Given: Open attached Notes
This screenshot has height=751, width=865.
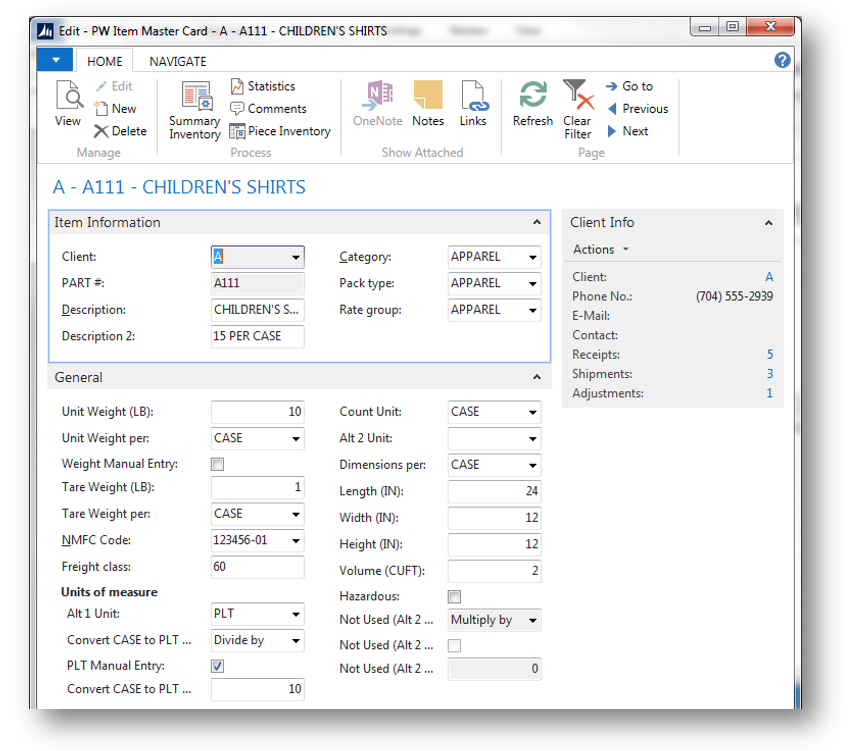Looking at the screenshot, I should 428,107.
